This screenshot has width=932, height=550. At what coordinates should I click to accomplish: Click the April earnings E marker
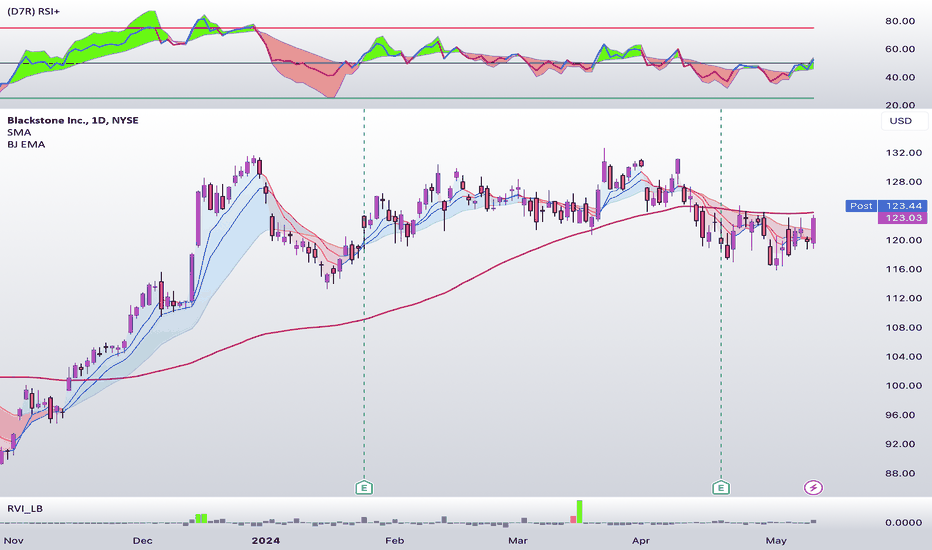[x=721, y=488]
